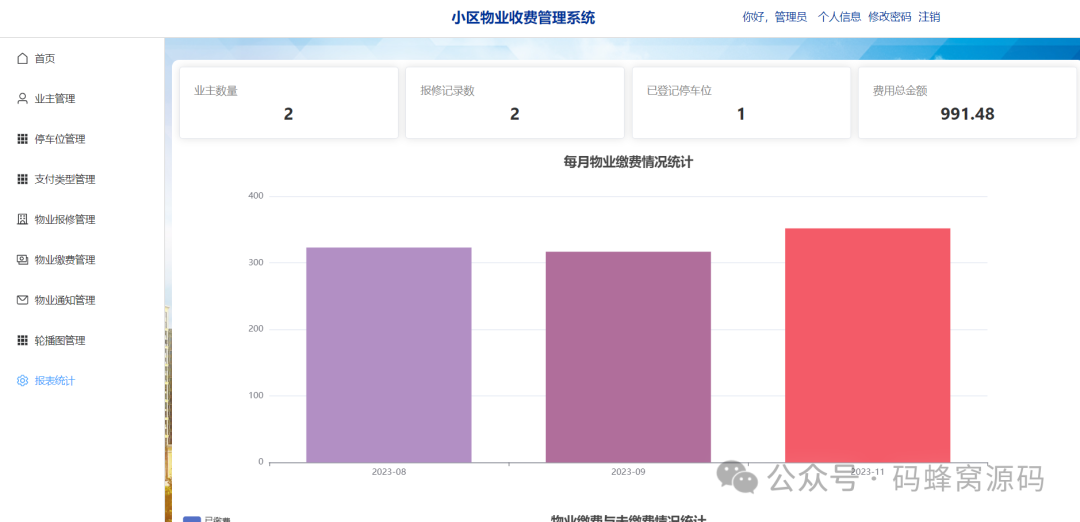Click the 报修记录数 card
1080x522 pixels.
click(x=515, y=103)
